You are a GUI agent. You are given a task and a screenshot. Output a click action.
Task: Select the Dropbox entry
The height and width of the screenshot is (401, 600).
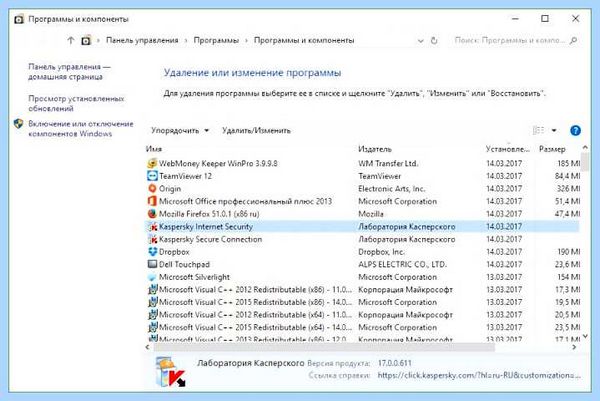click(362, 252)
